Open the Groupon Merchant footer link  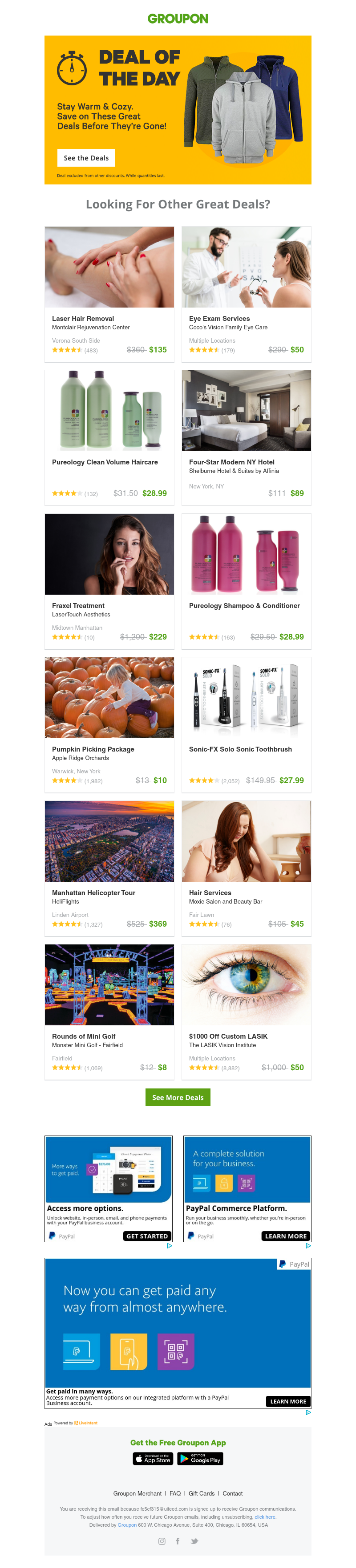point(137,1493)
